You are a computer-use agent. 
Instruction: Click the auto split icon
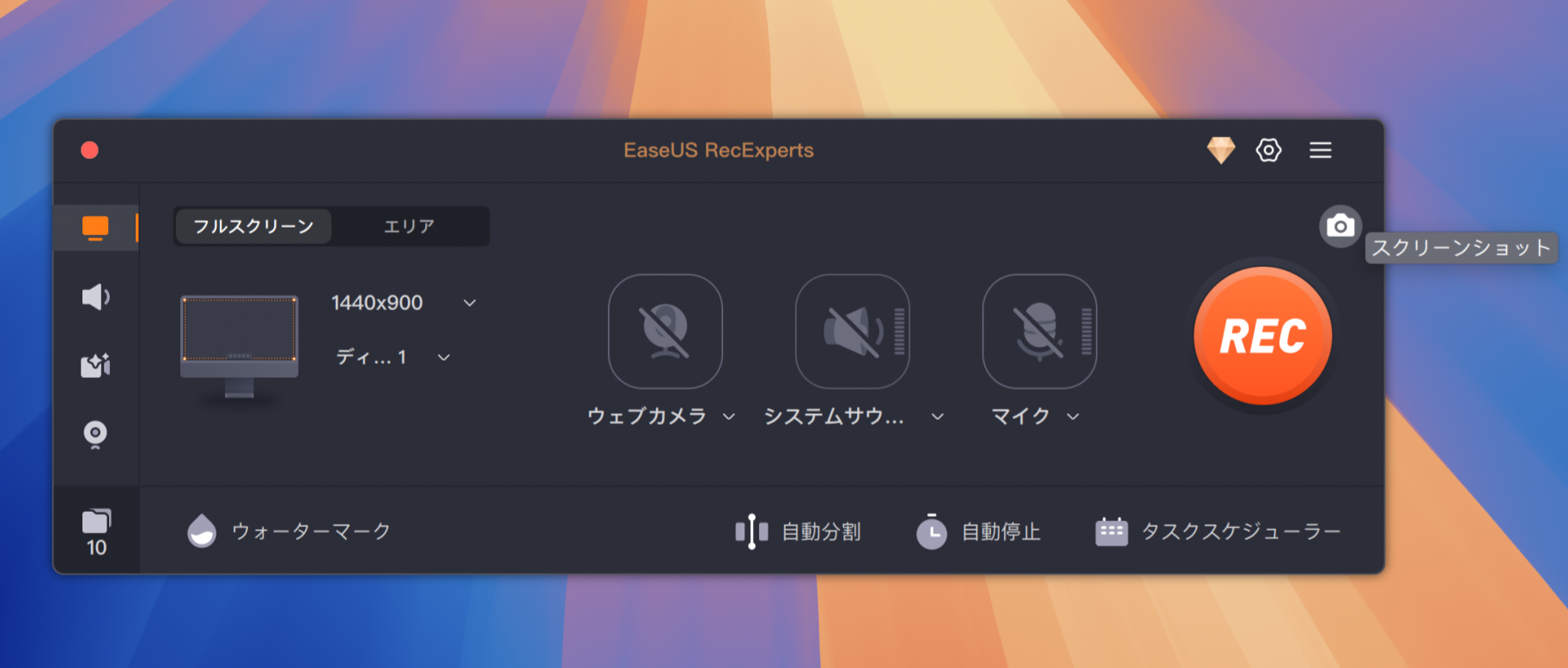pos(751,531)
